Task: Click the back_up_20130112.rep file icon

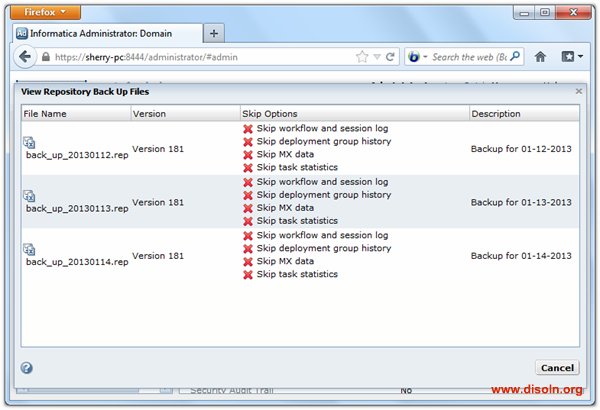Action: [29, 142]
